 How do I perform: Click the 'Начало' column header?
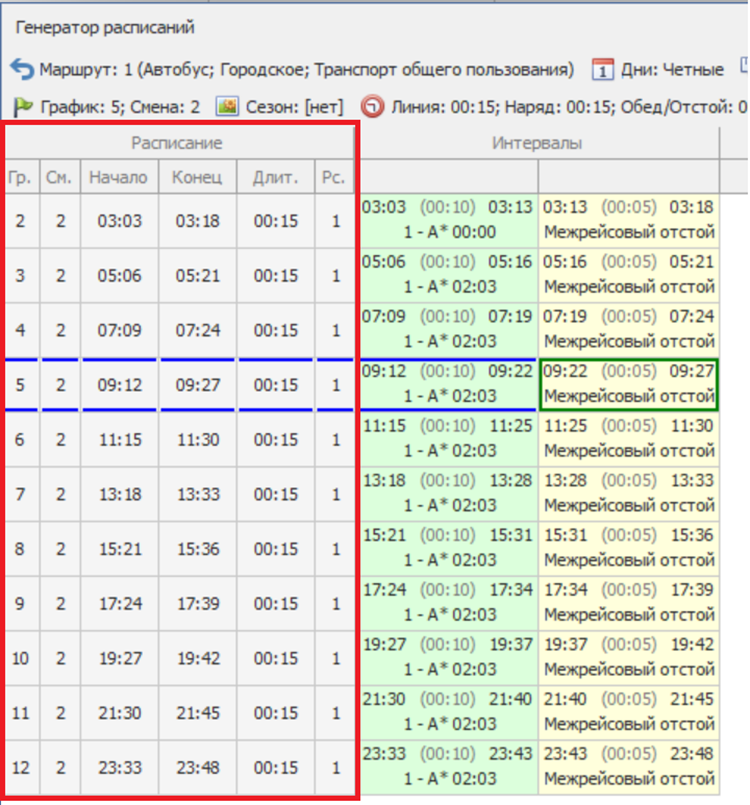118,177
